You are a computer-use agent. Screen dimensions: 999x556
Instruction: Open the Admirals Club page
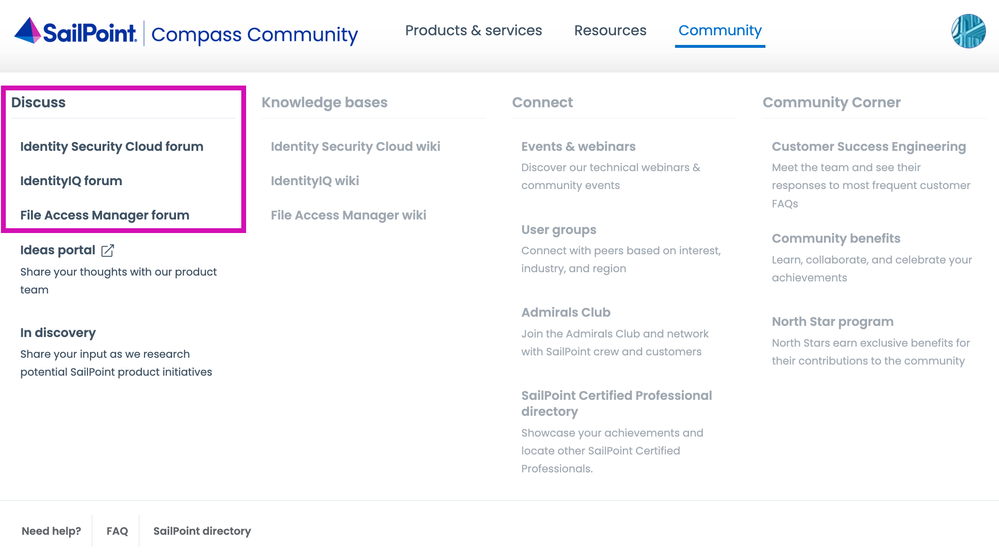(x=565, y=313)
